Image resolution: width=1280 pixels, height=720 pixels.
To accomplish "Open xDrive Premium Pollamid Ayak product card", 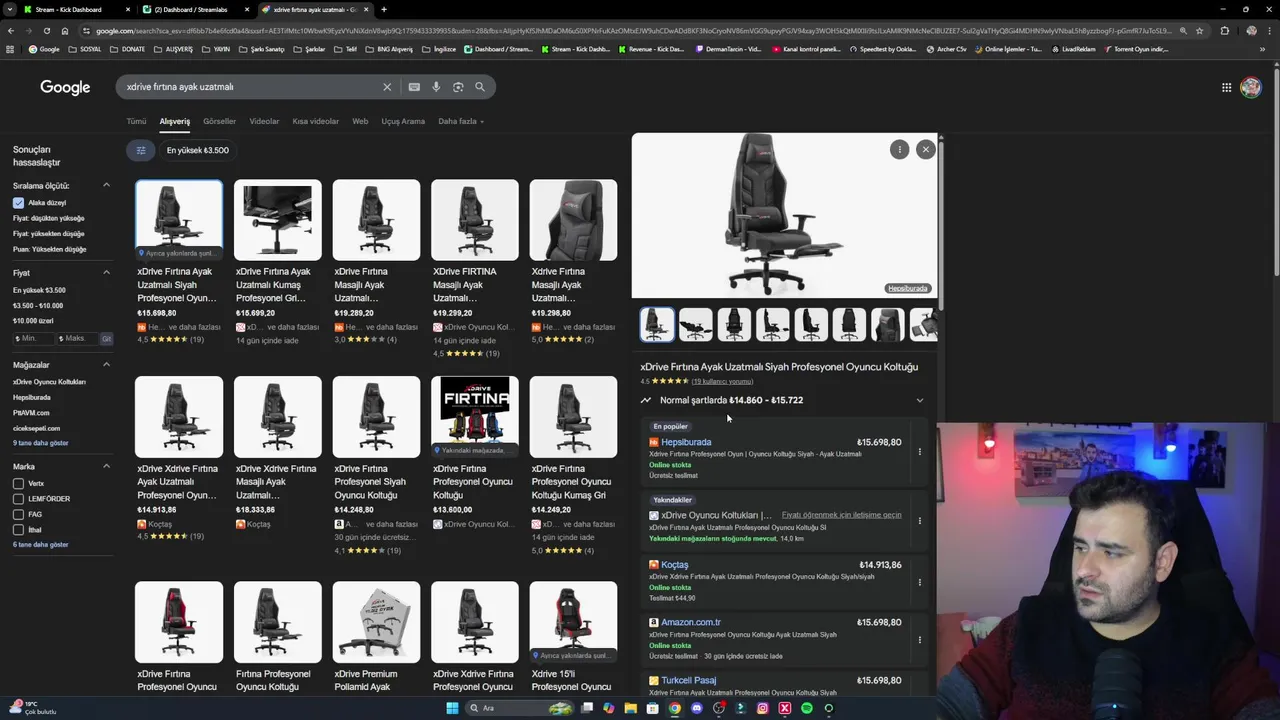I will (376, 638).
